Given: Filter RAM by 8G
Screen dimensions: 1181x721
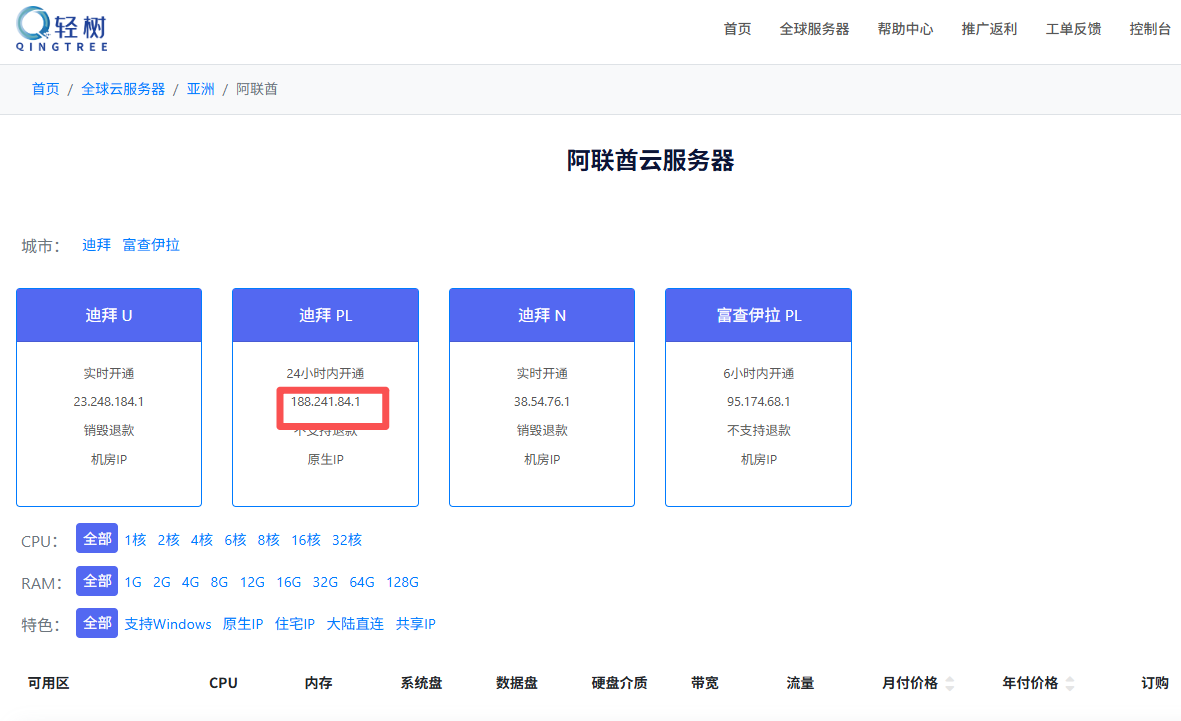Looking at the screenshot, I should [x=219, y=582].
